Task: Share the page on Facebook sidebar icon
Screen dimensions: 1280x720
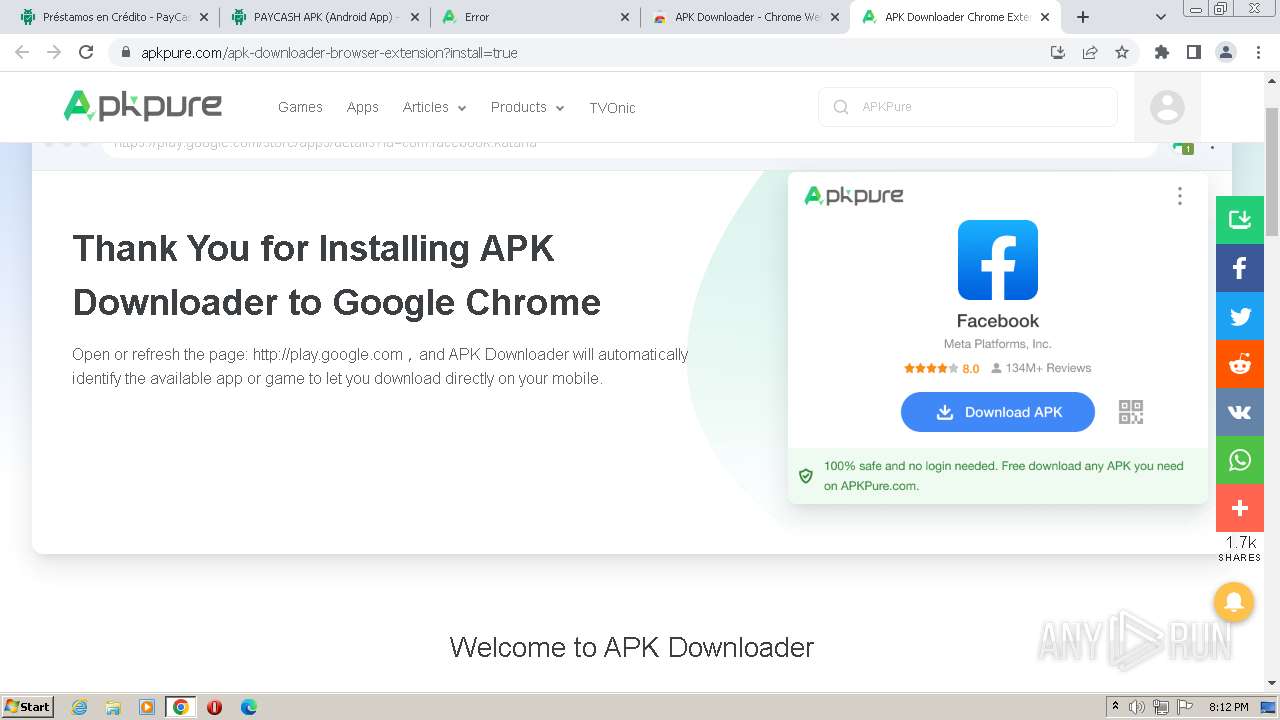Action: click(x=1240, y=268)
